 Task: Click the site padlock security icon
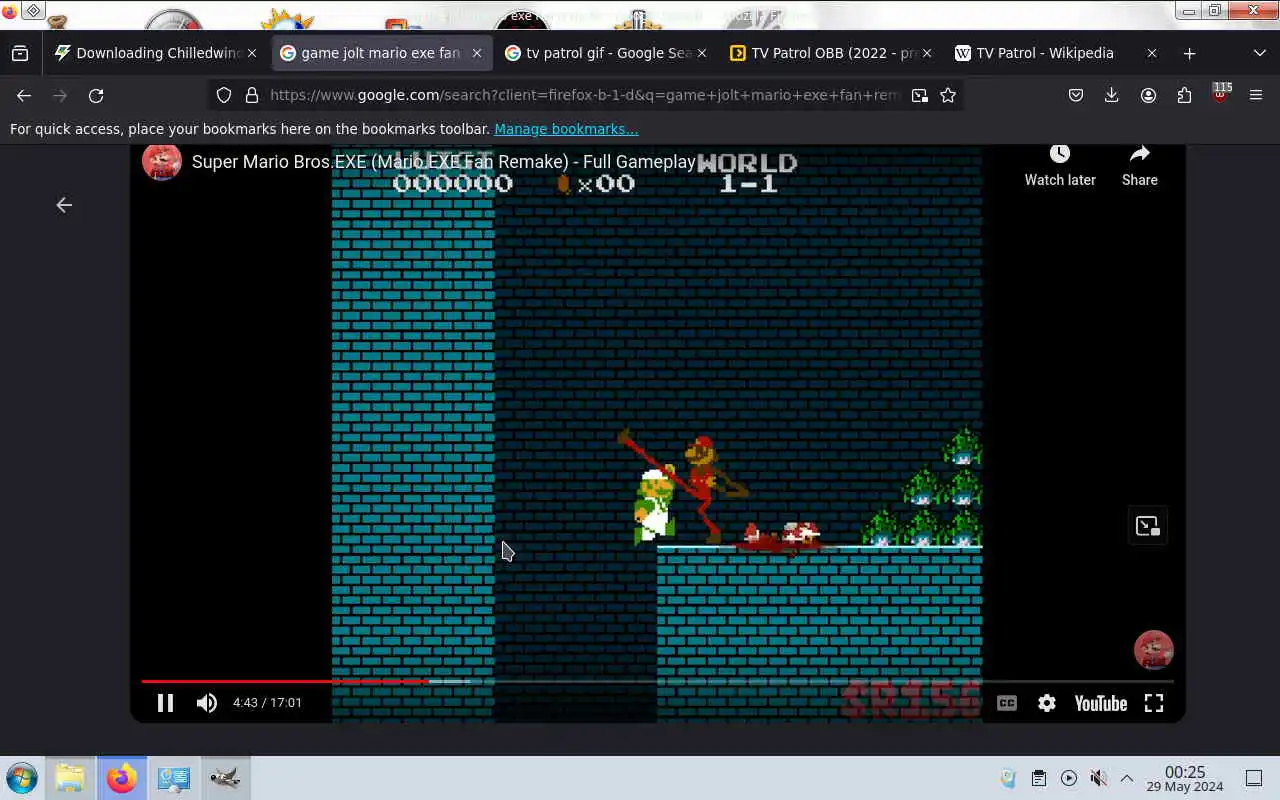coord(251,95)
